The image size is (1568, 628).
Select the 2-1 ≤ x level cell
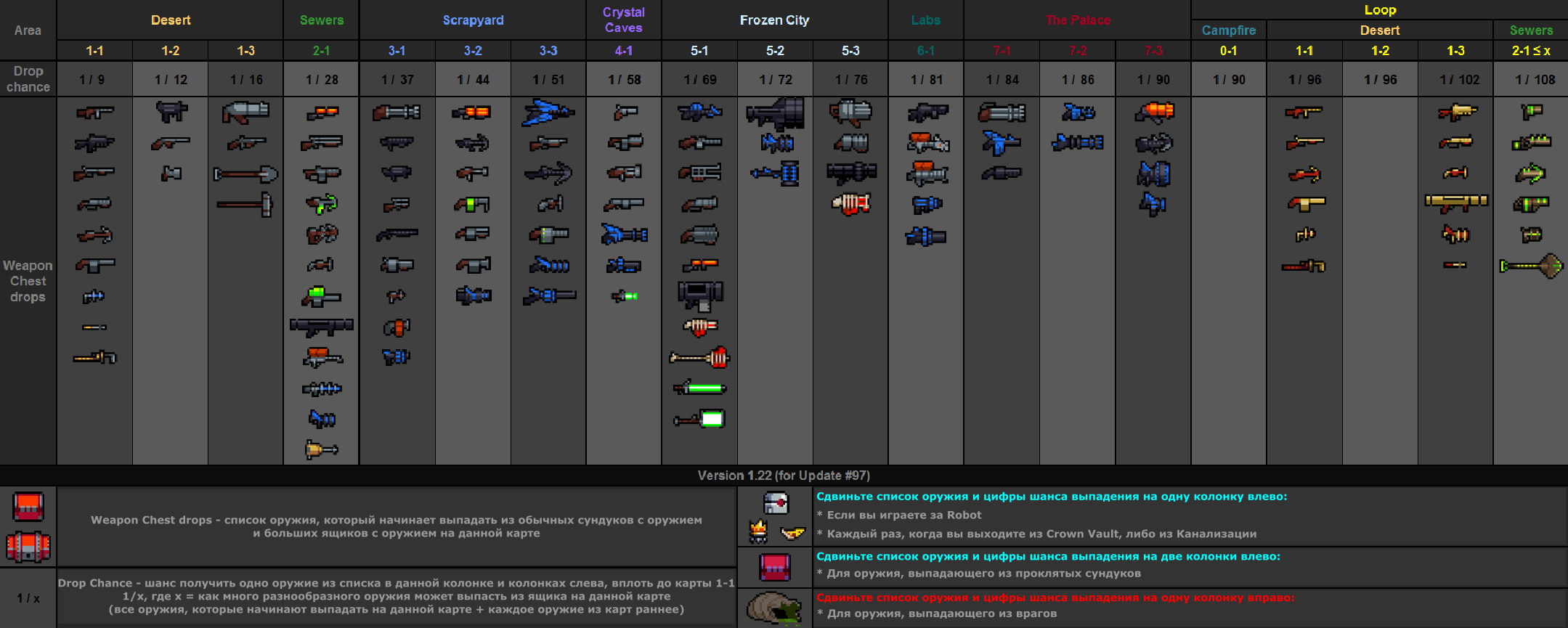(x=1531, y=51)
